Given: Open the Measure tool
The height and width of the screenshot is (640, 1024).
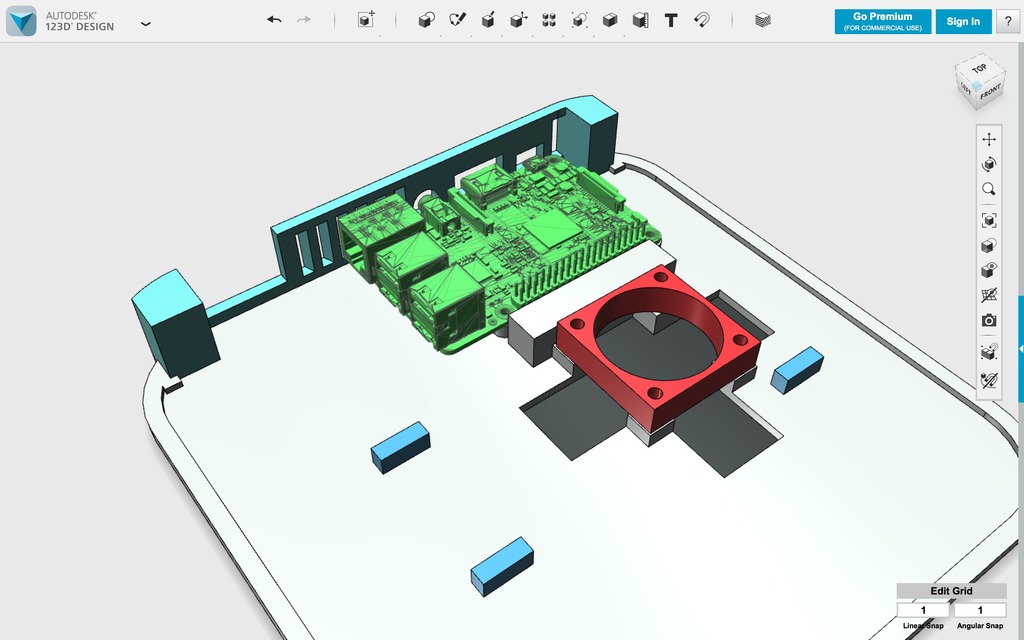Looking at the screenshot, I should [x=640, y=20].
